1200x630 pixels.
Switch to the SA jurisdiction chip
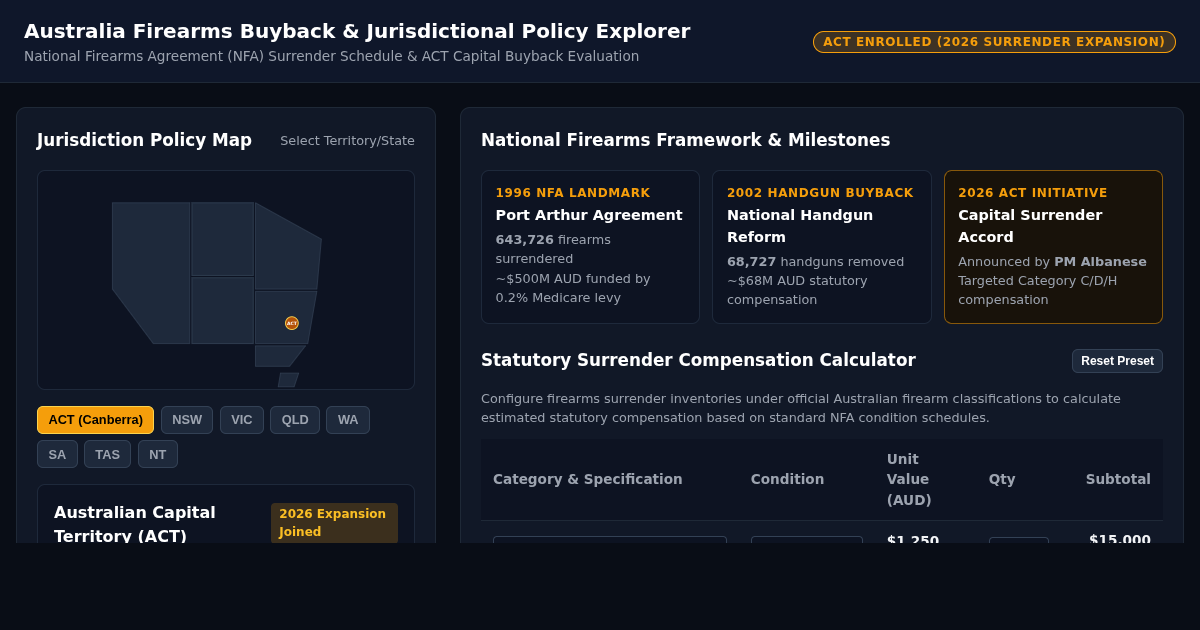coord(57,454)
